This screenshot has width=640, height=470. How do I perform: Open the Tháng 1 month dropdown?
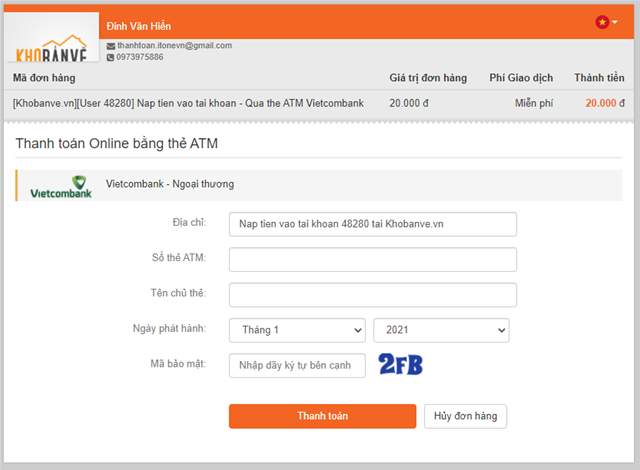(297, 330)
